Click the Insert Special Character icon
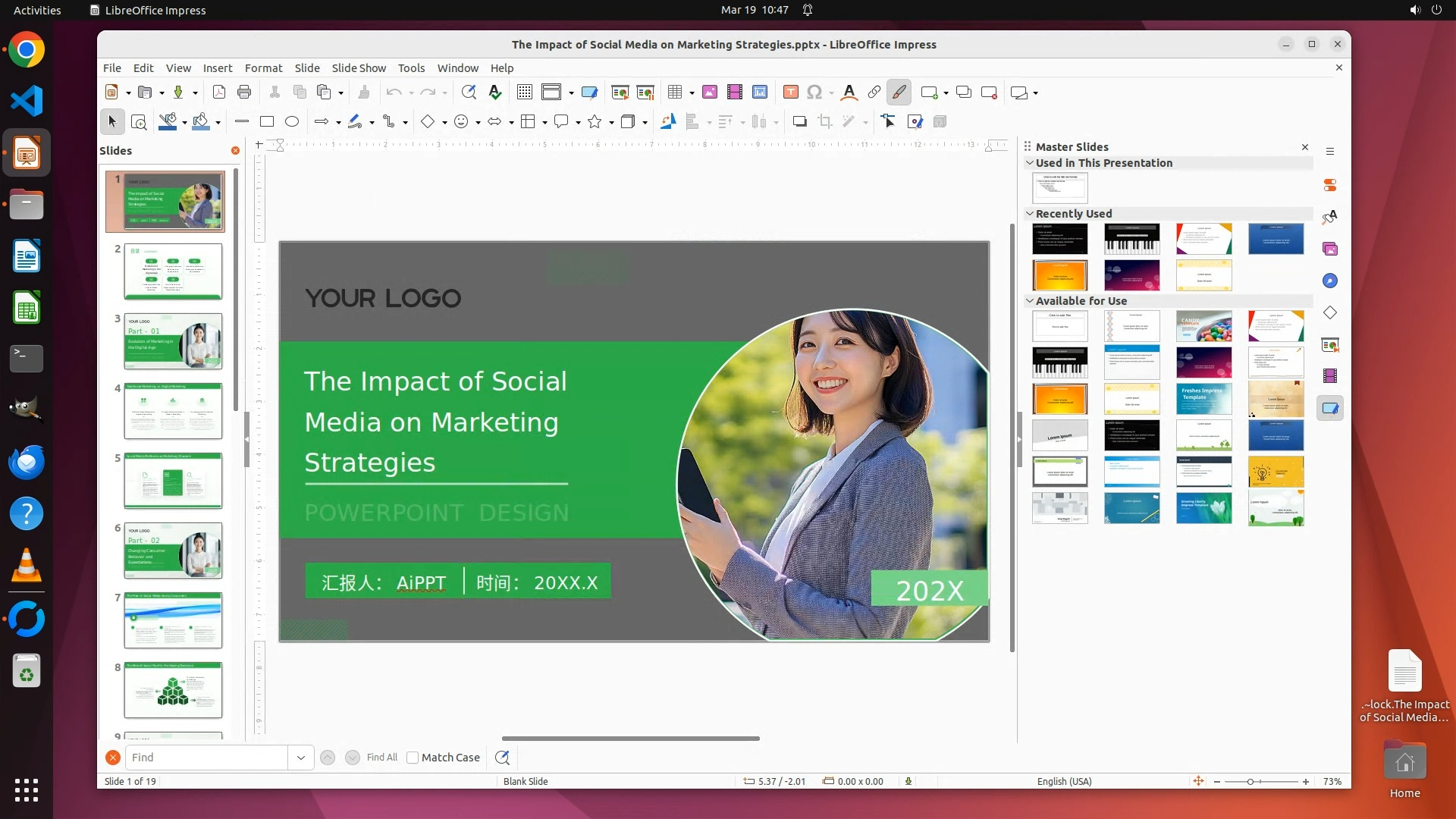The image size is (1456, 819). coord(814,93)
